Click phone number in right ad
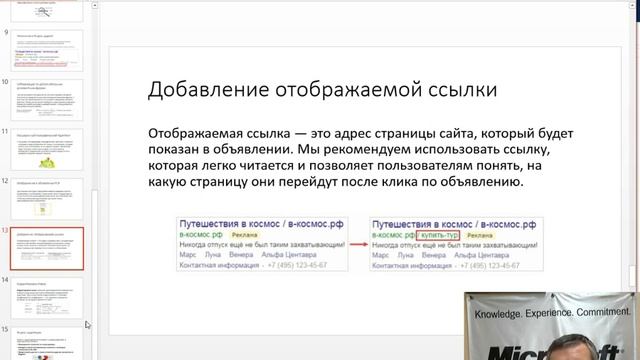 (490, 266)
